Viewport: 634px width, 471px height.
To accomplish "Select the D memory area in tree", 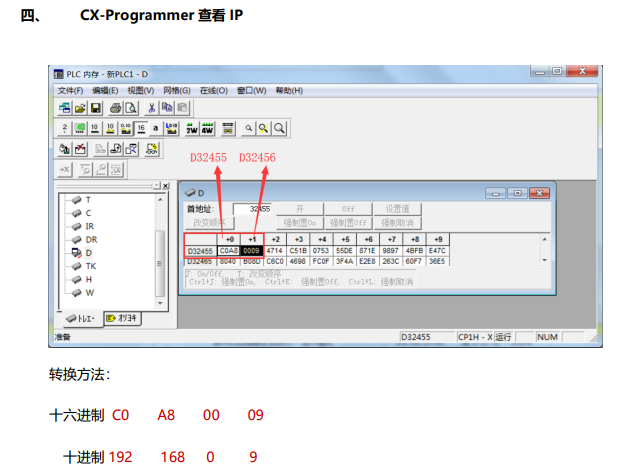I will (x=89, y=253).
